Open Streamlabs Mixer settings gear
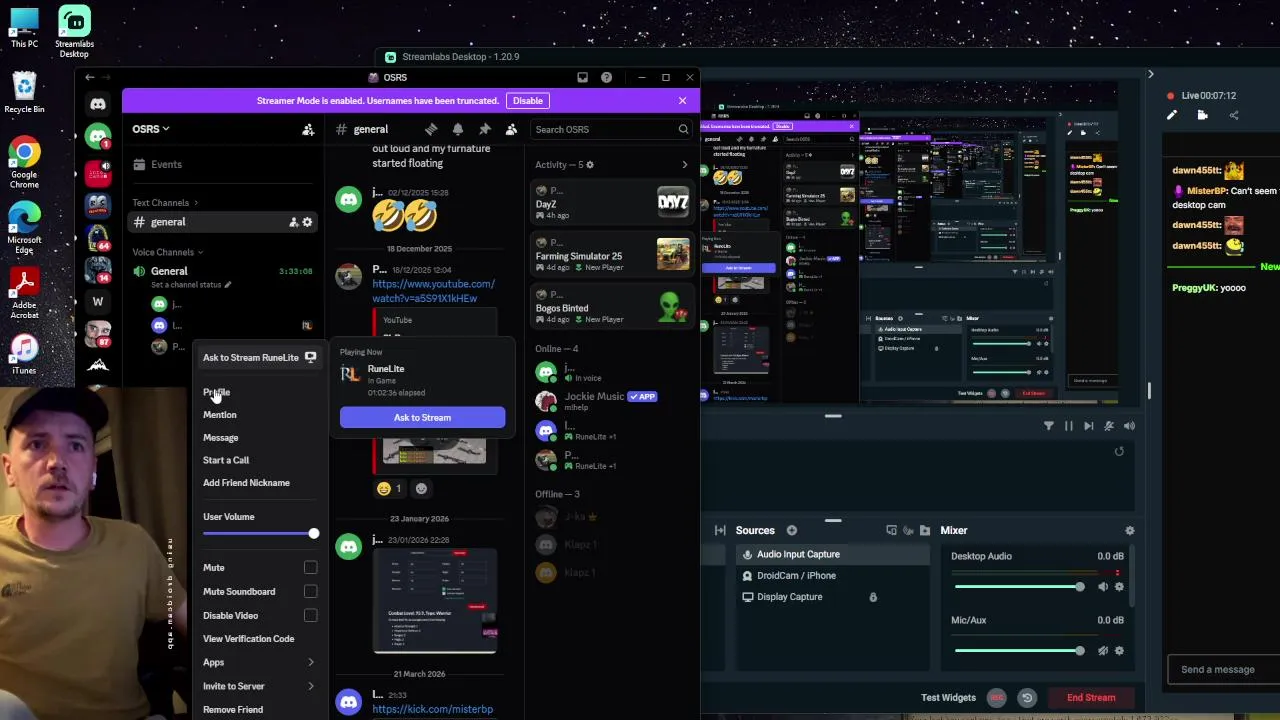 1130,530
